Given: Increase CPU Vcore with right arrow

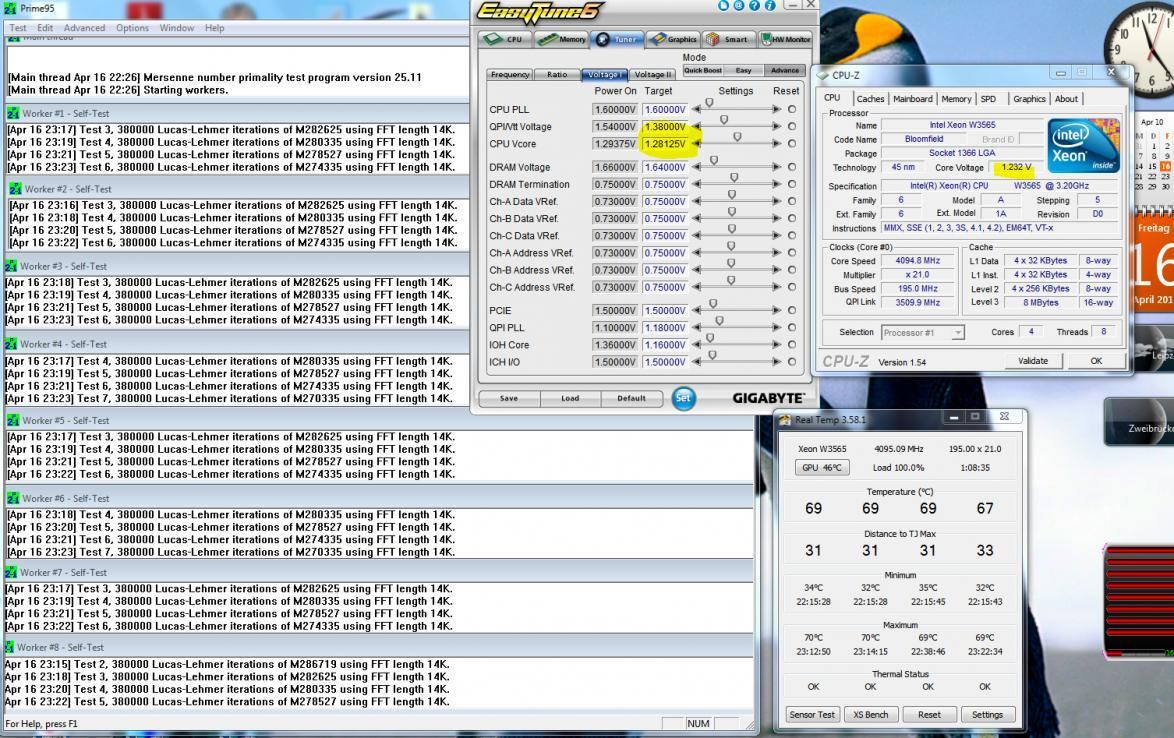Looking at the screenshot, I should 776,144.
